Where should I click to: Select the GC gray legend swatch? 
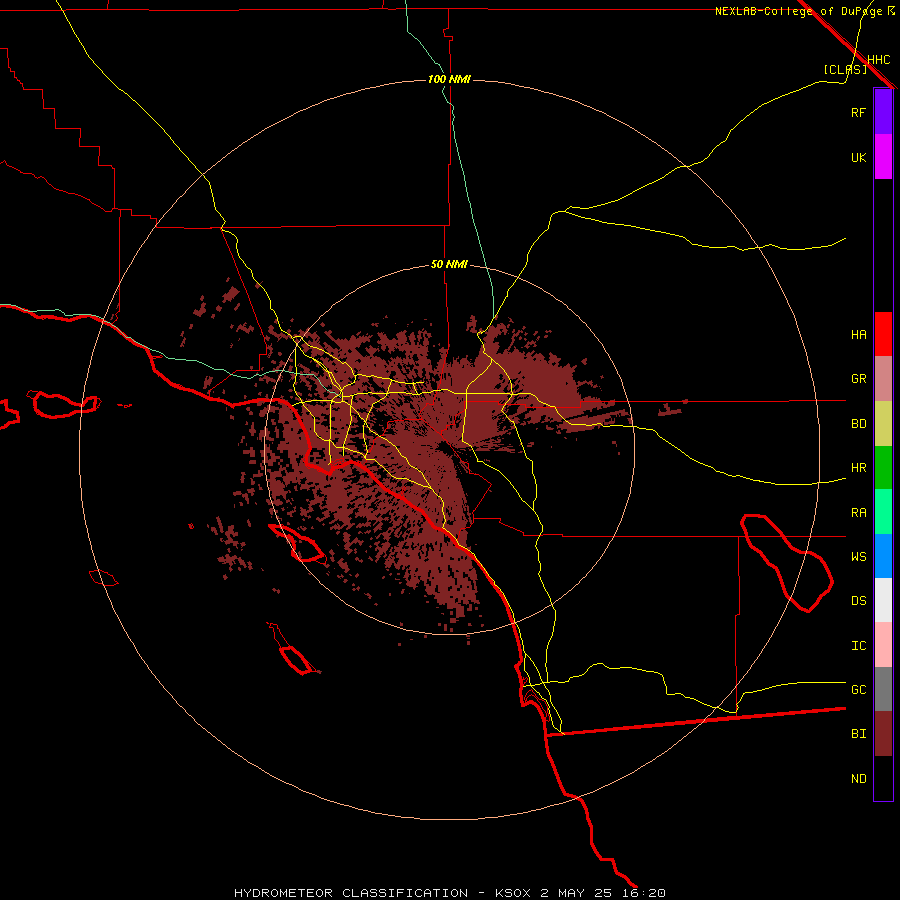coord(883,689)
